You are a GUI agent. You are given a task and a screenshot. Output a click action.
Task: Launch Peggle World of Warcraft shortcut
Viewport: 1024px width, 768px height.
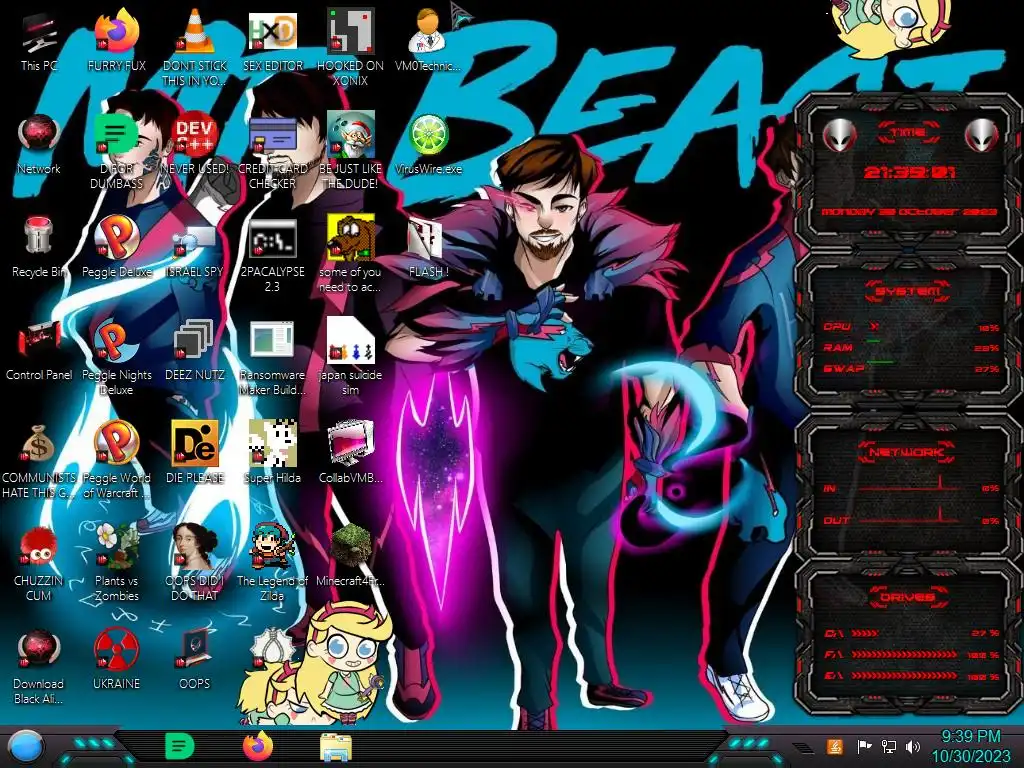(116, 444)
